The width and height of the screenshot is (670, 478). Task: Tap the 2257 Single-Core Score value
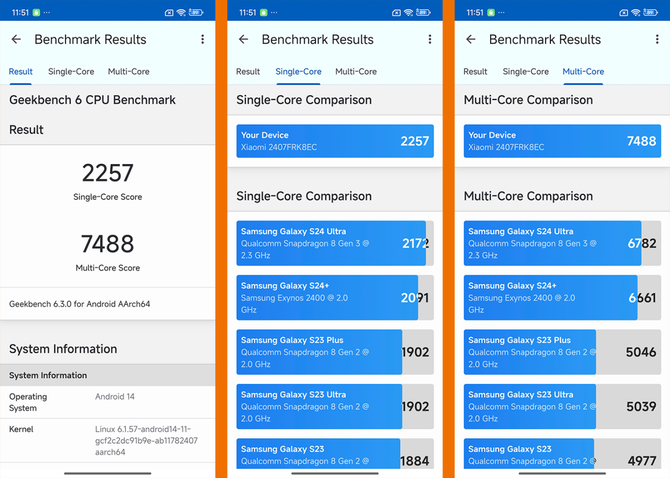(108, 173)
